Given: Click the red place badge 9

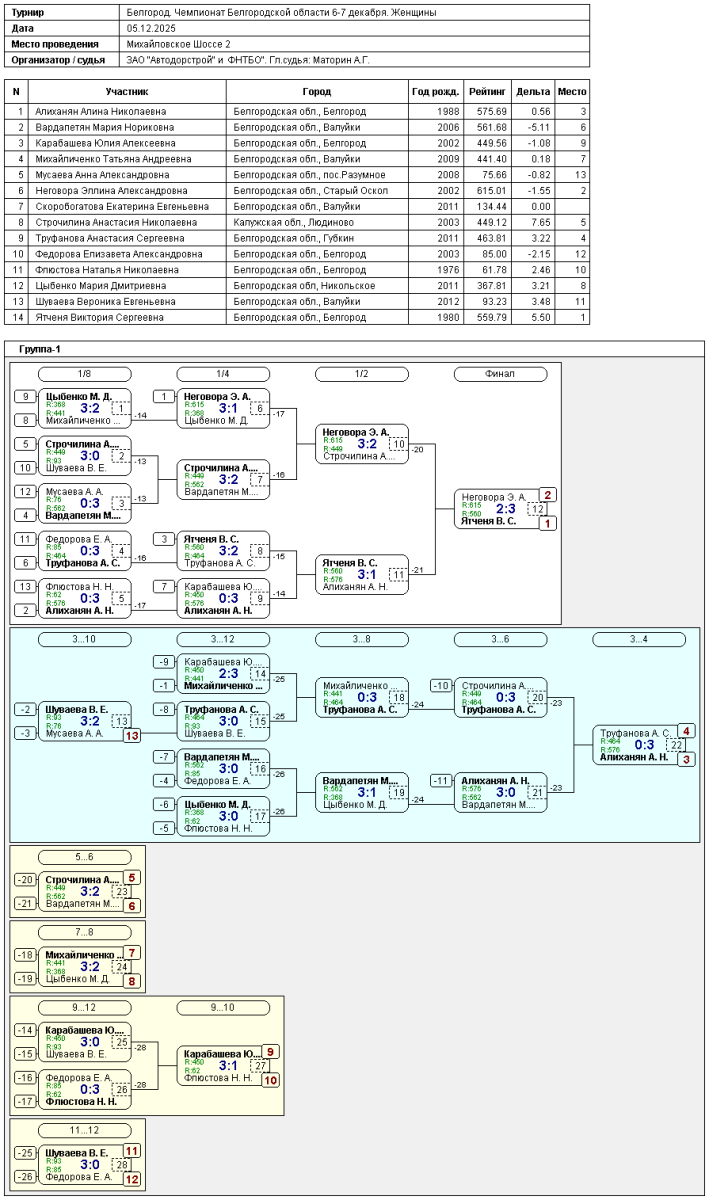Looking at the screenshot, I should [270, 1052].
